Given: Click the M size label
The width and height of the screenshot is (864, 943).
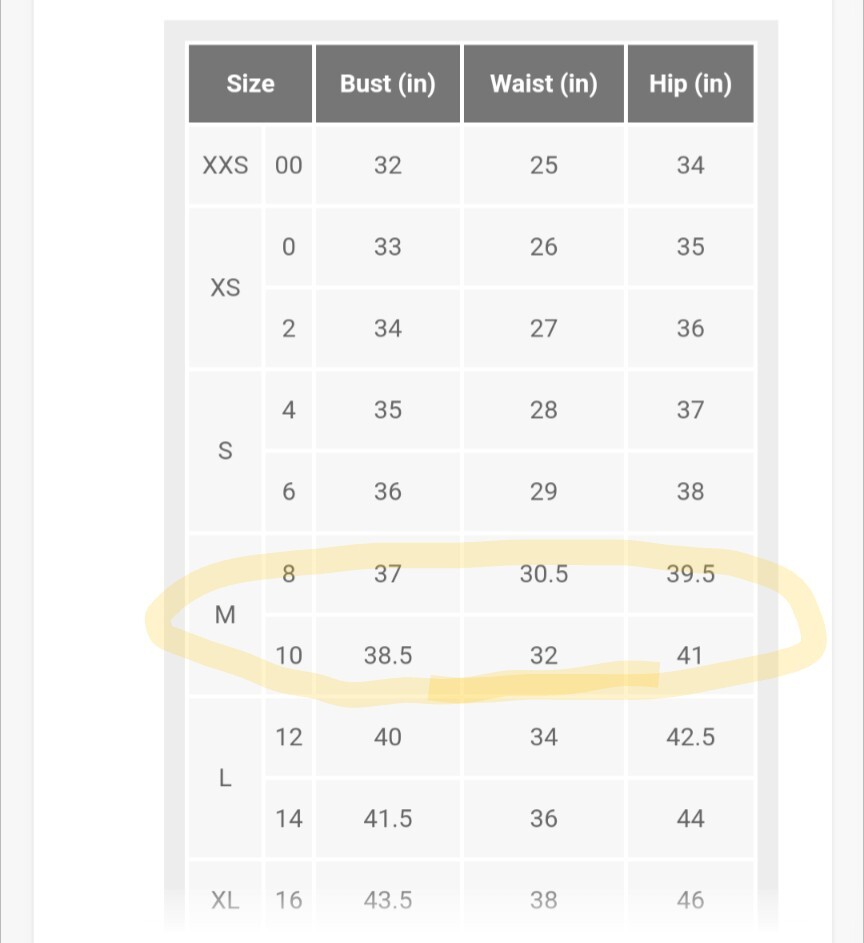Looking at the screenshot, I should (x=226, y=615).
